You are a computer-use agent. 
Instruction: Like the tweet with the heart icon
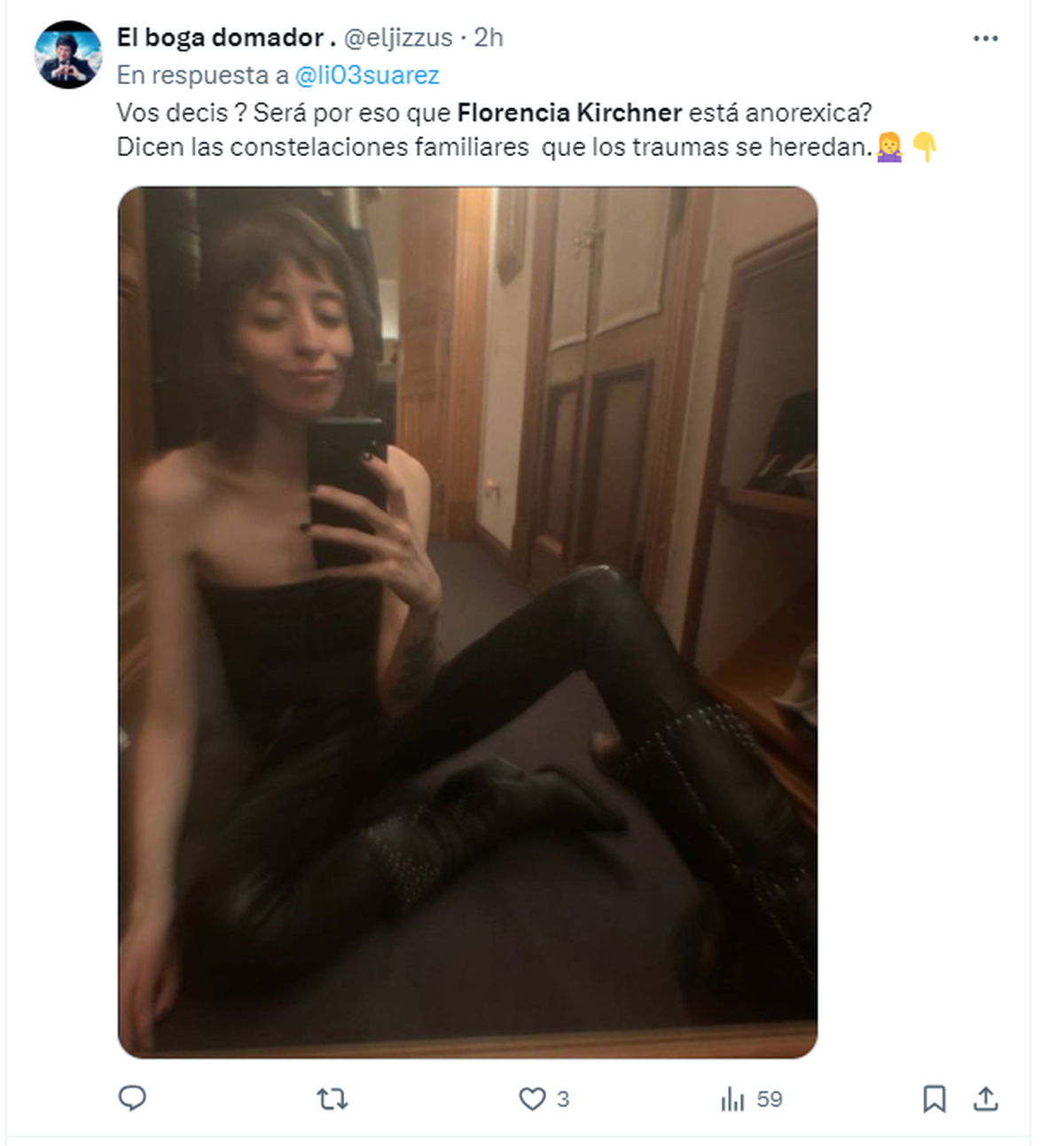point(532,1099)
